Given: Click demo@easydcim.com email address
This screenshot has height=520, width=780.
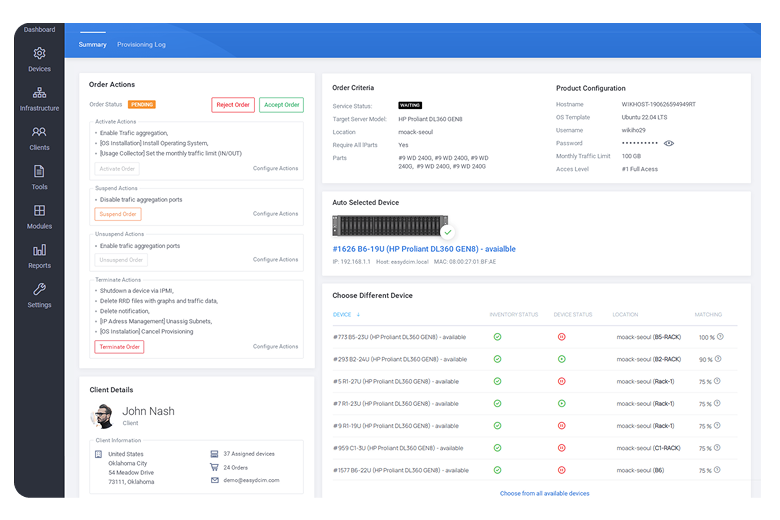Looking at the screenshot, I should click(x=251, y=481).
